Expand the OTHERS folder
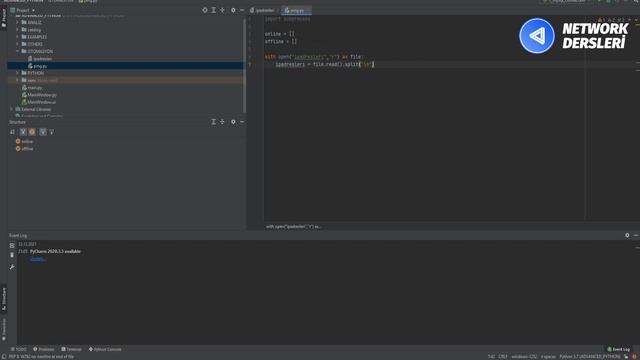Screen dimensions: 640x360 click(x=17, y=44)
